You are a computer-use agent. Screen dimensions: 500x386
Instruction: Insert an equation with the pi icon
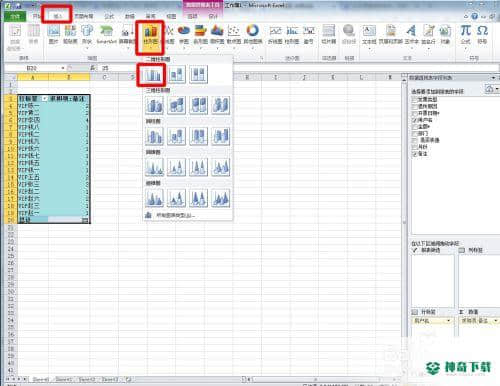(465, 35)
